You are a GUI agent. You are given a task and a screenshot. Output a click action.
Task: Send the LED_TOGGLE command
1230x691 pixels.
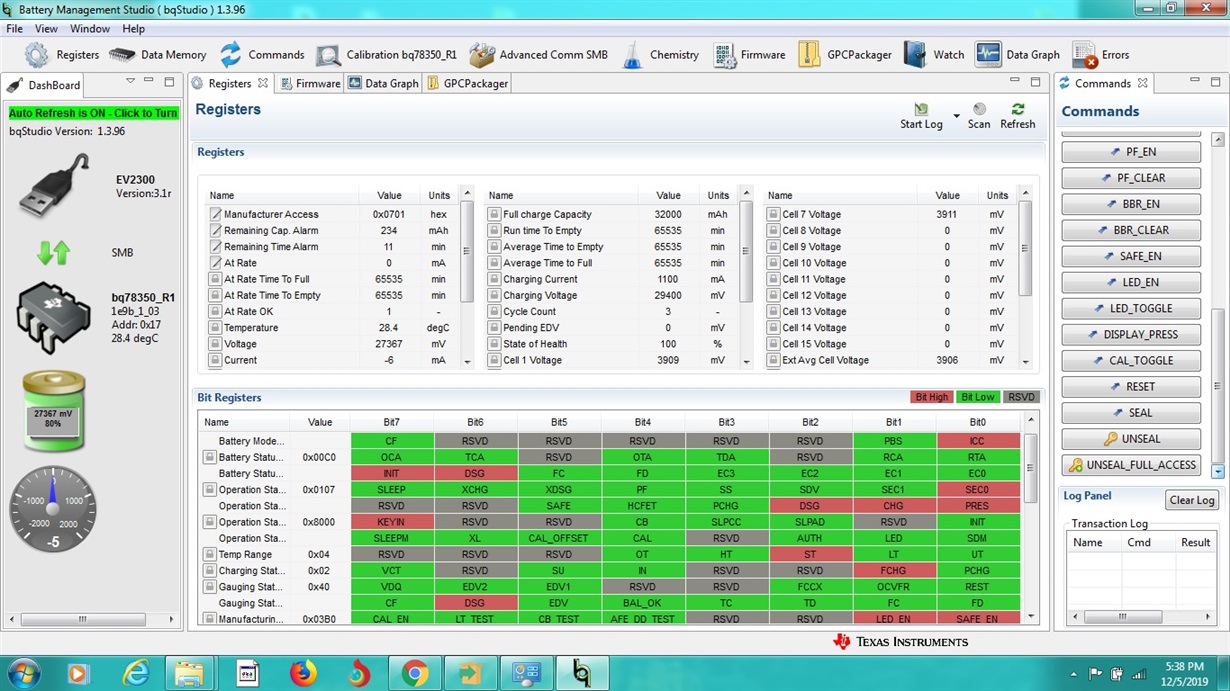coord(1131,308)
